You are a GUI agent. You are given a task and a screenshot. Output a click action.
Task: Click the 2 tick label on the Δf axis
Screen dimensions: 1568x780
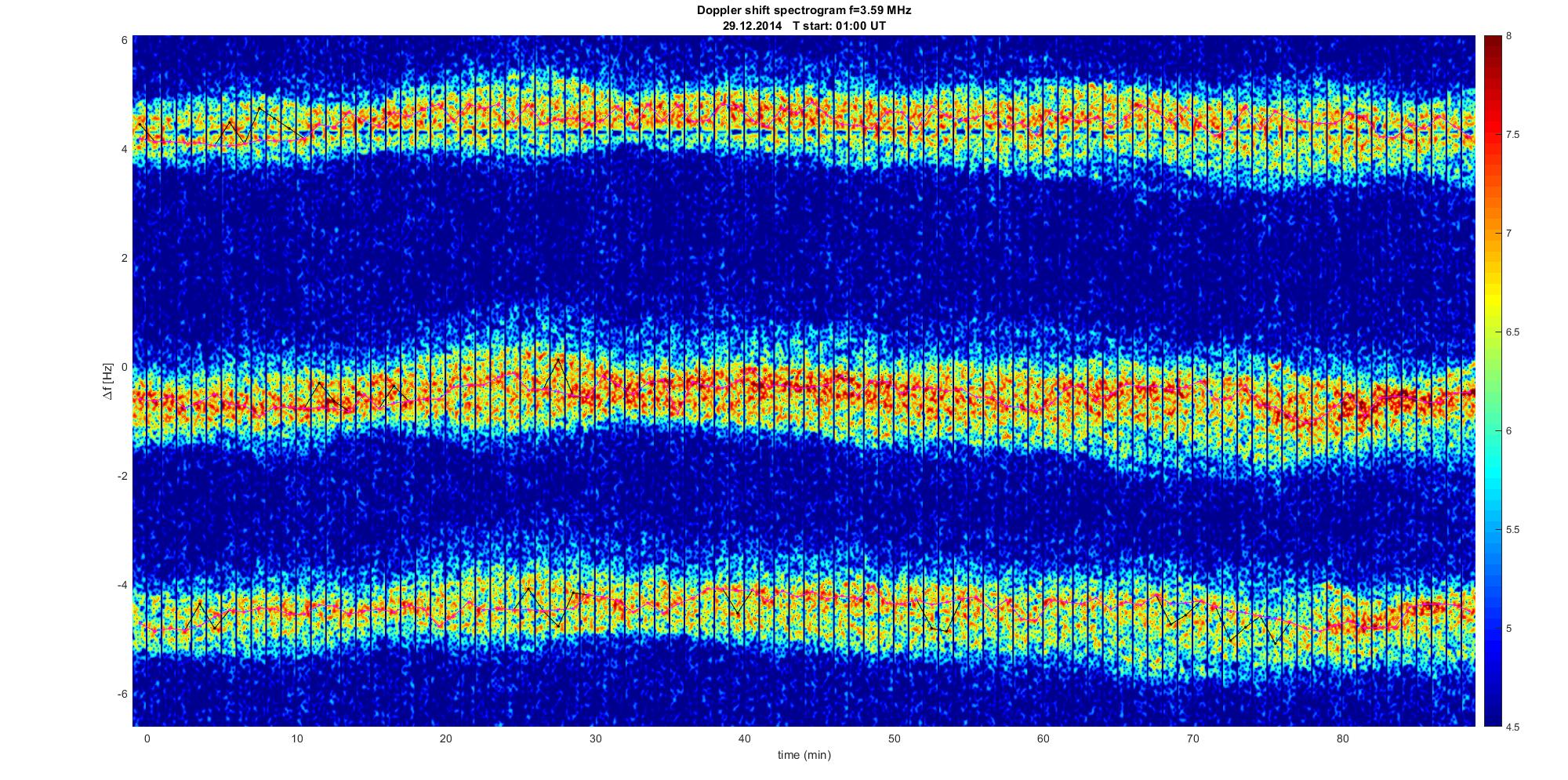(124, 258)
